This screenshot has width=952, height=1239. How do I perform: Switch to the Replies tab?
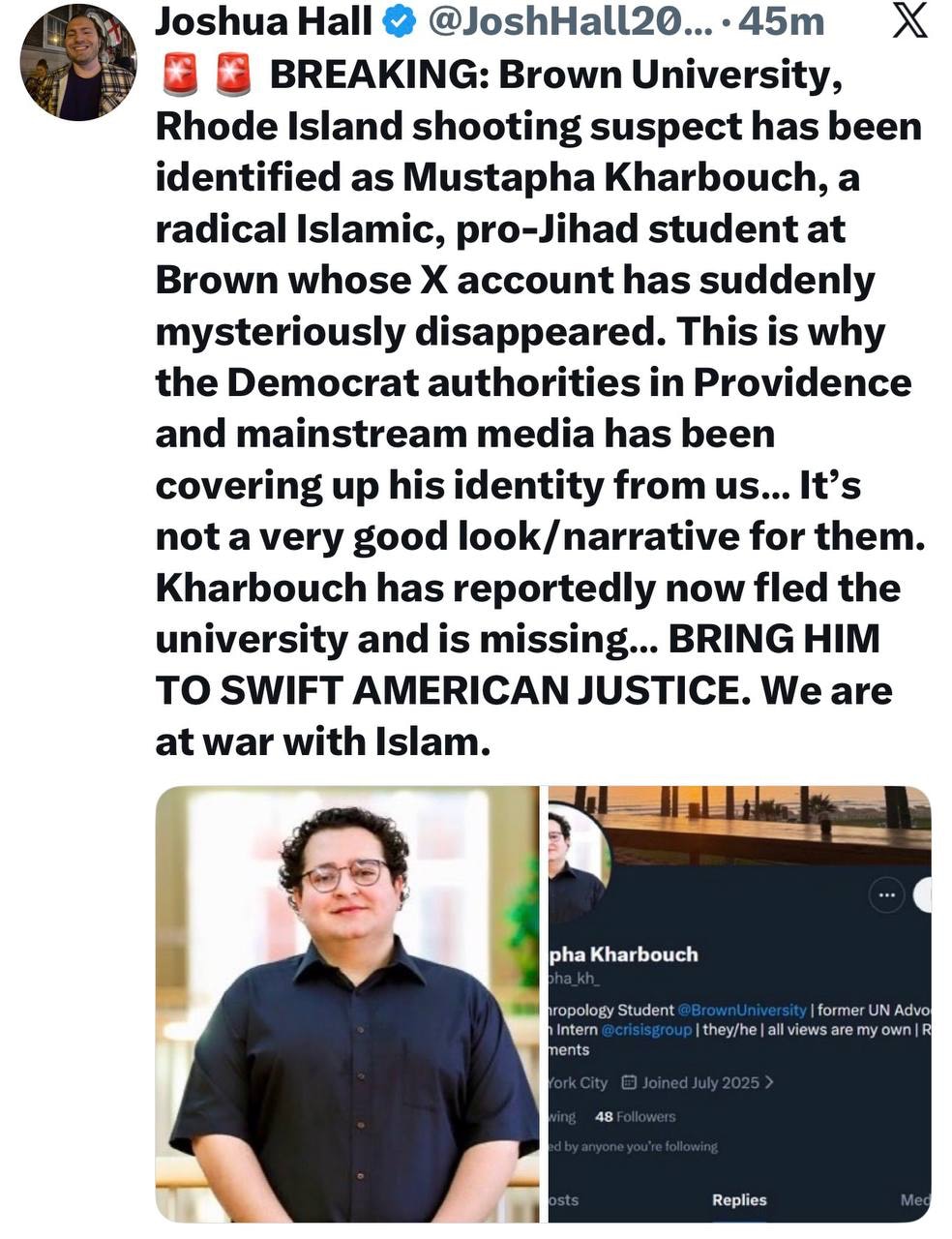click(x=739, y=1199)
